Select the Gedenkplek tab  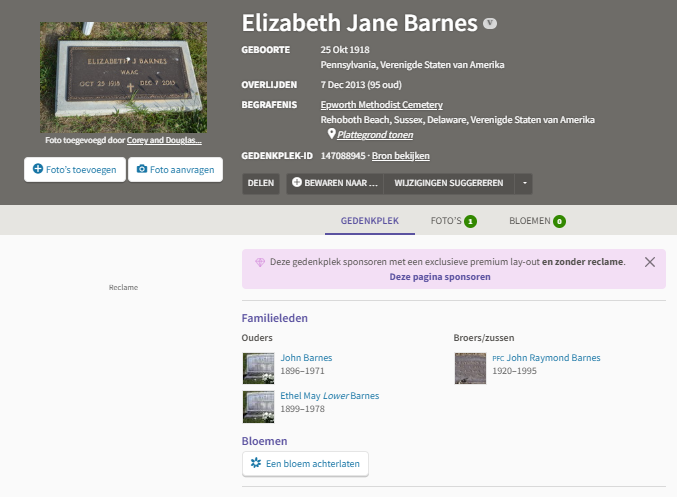[x=370, y=220]
